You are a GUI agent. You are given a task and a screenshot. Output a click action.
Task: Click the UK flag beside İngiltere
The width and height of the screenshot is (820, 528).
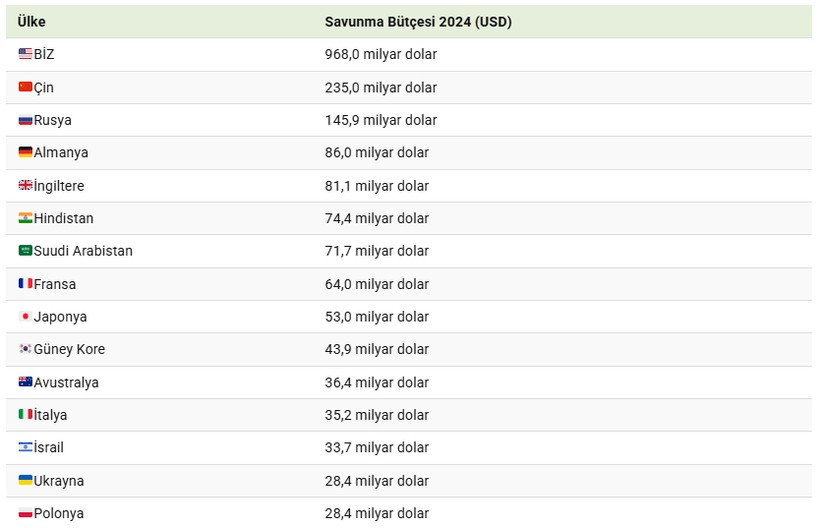click(x=25, y=185)
